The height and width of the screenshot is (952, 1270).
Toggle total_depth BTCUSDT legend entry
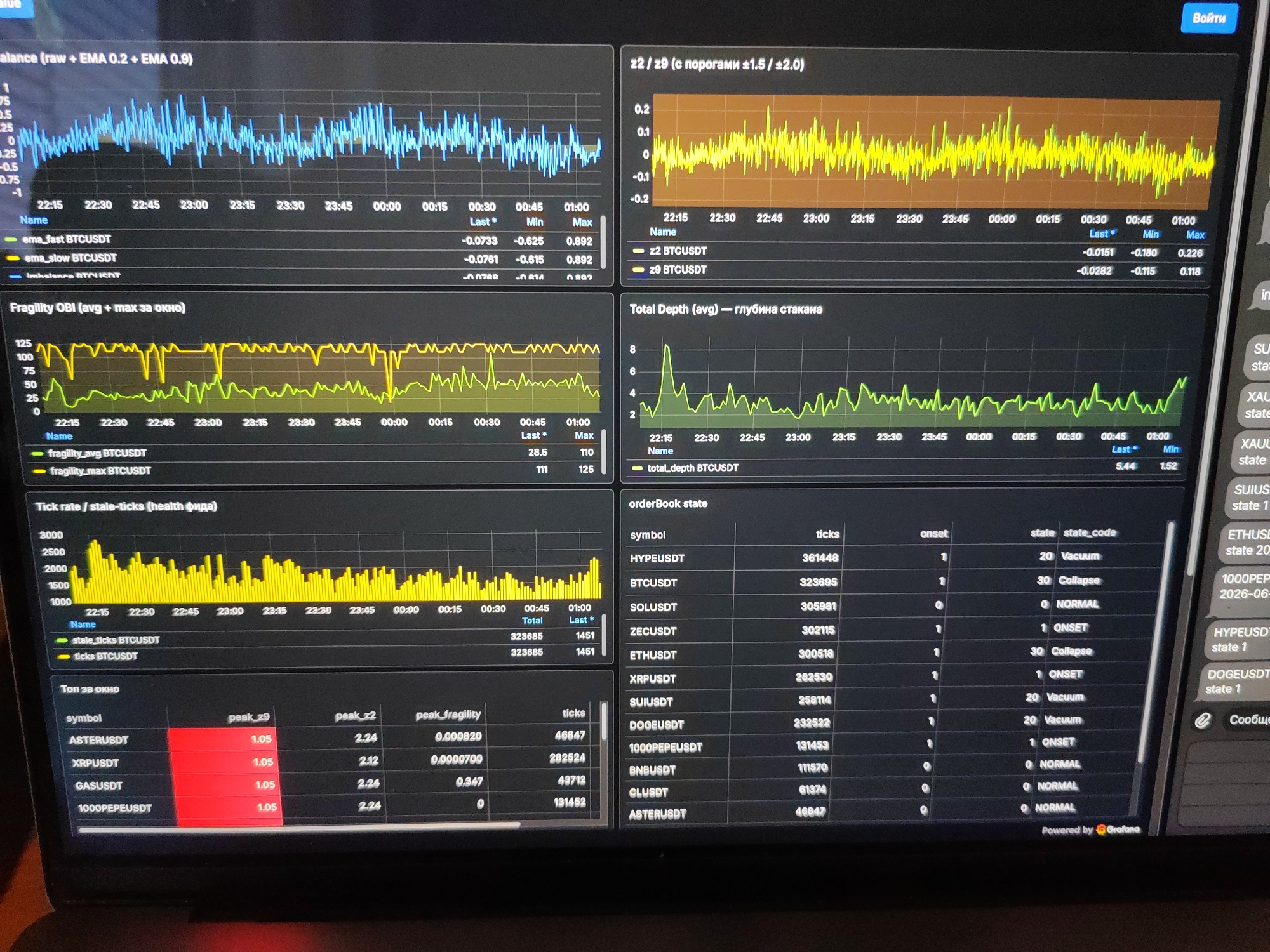click(x=693, y=468)
